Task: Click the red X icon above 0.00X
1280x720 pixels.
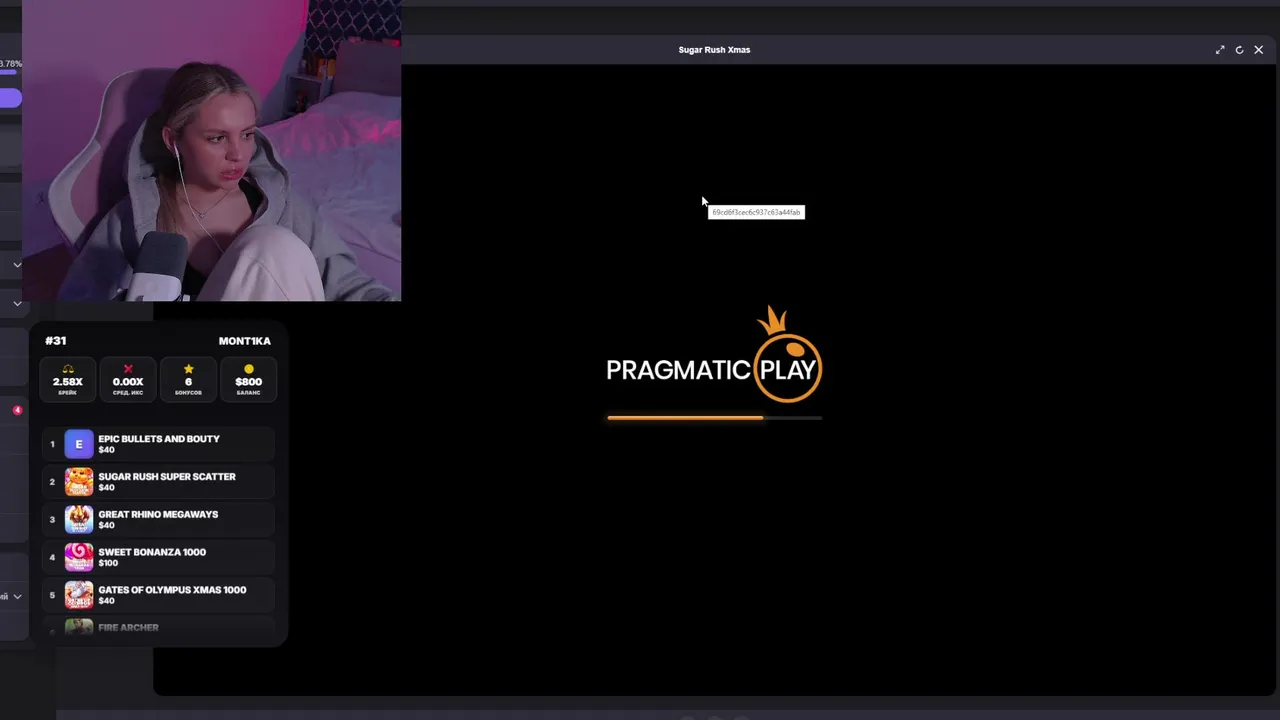Action: coord(128,369)
